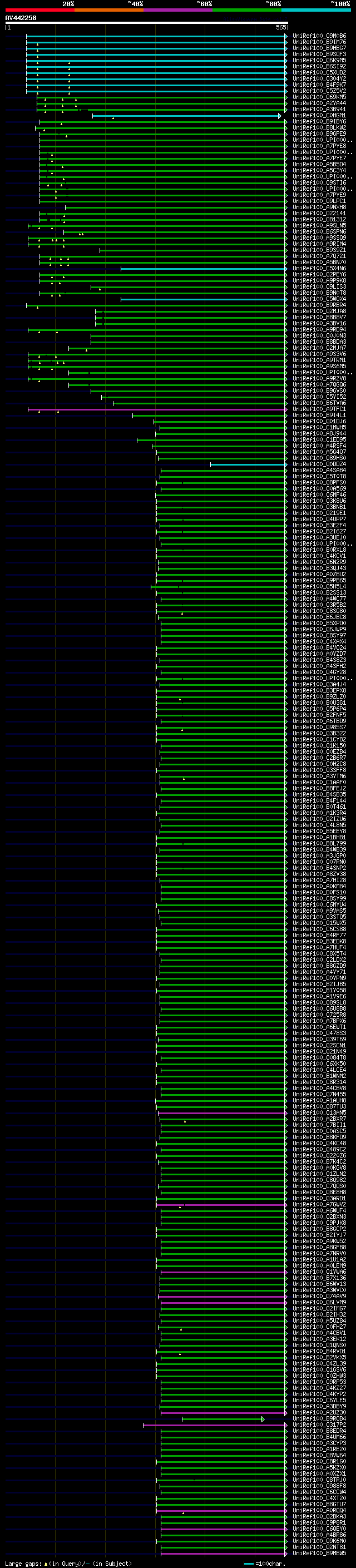Click the yellow gap marker on the B9GPE9 row
The width and height of the screenshot is (356, 1568).
pos(66,136)
